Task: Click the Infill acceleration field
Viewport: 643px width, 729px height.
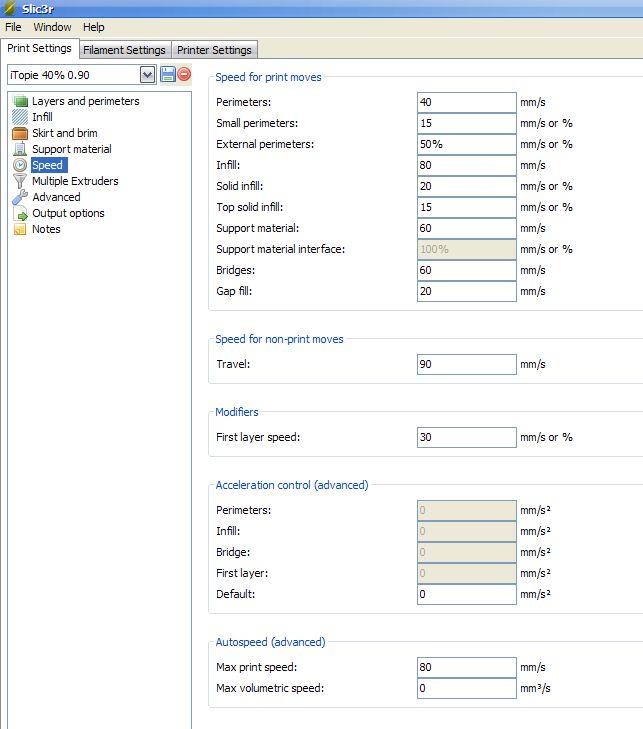Action: (x=467, y=531)
